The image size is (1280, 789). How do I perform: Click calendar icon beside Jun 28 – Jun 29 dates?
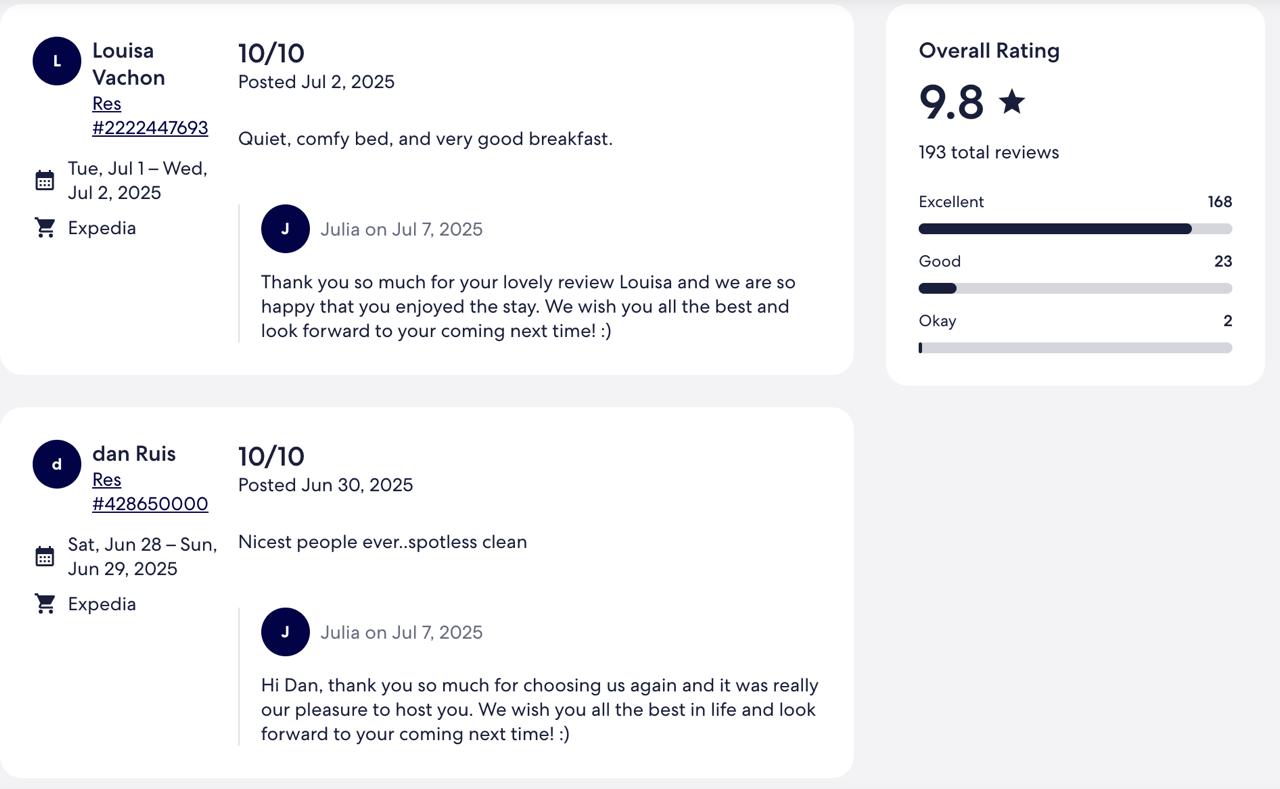click(45, 556)
